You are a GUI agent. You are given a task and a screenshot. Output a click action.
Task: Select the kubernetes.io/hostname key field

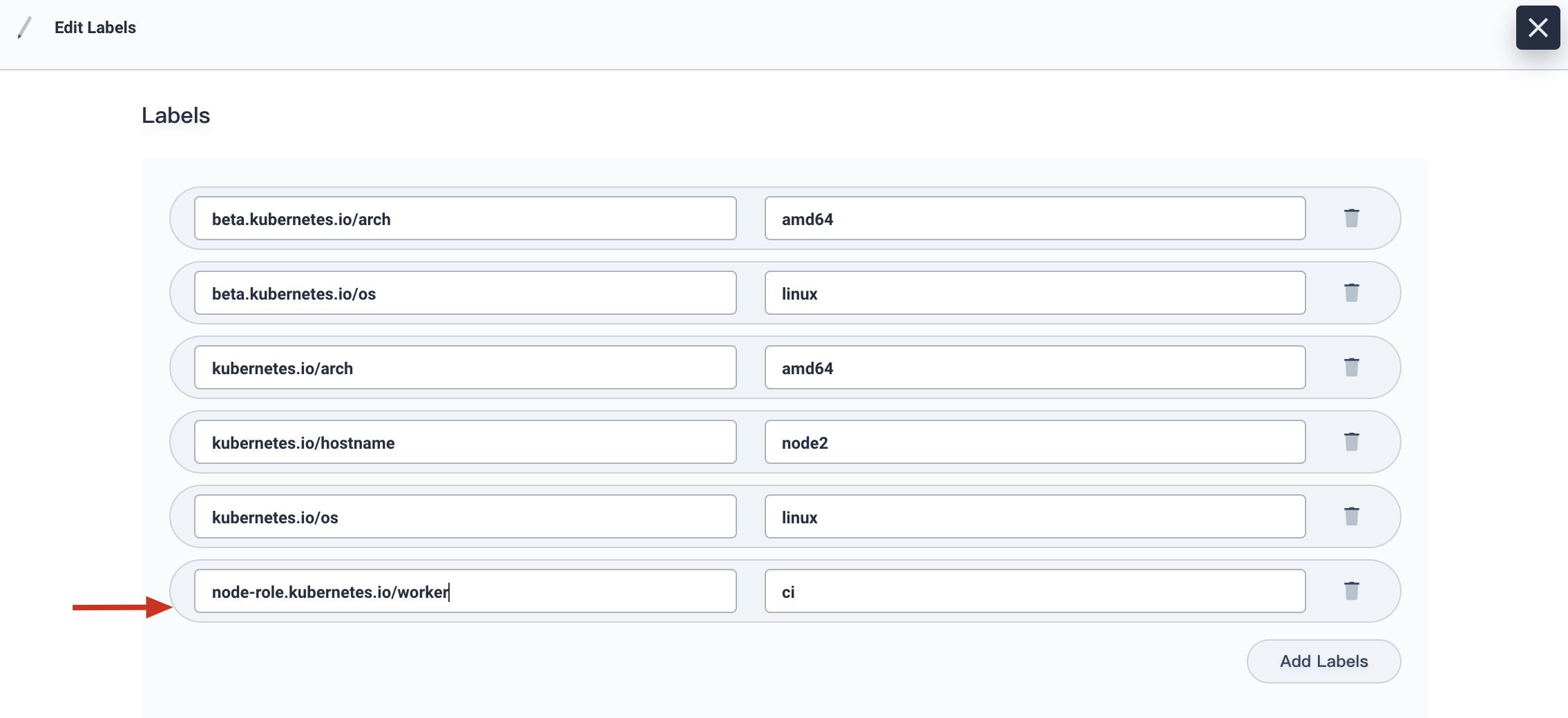click(x=466, y=441)
